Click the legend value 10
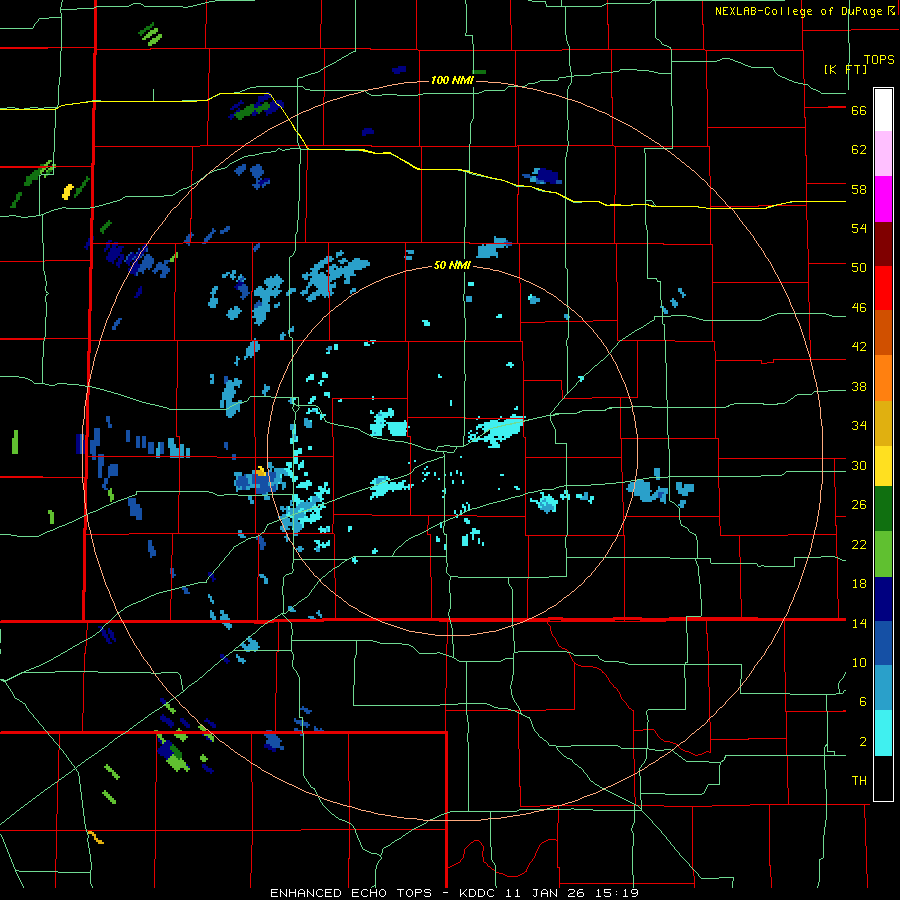This screenshot has height=900, width=900. pos(859,663)
